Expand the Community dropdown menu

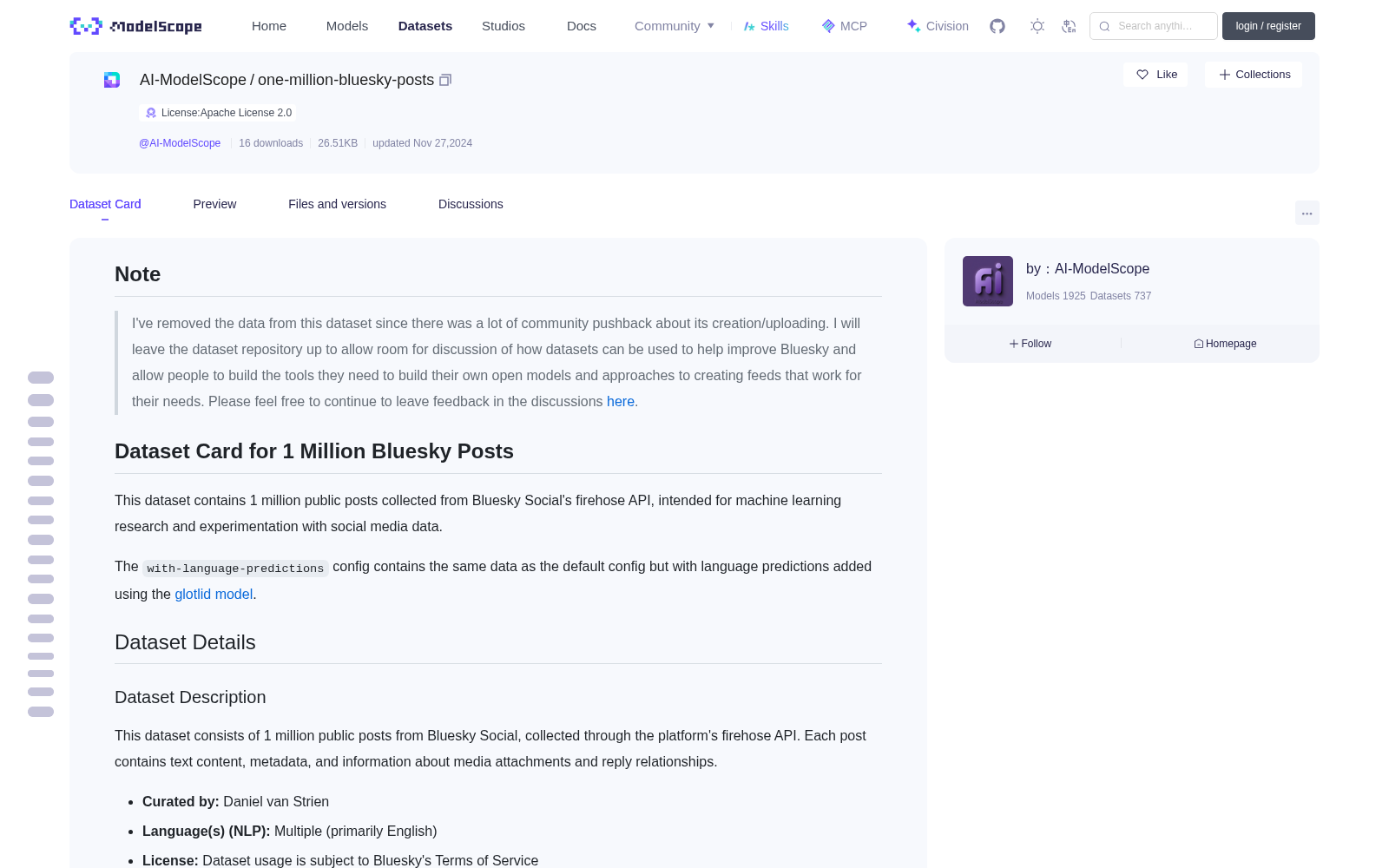(675, 26)
